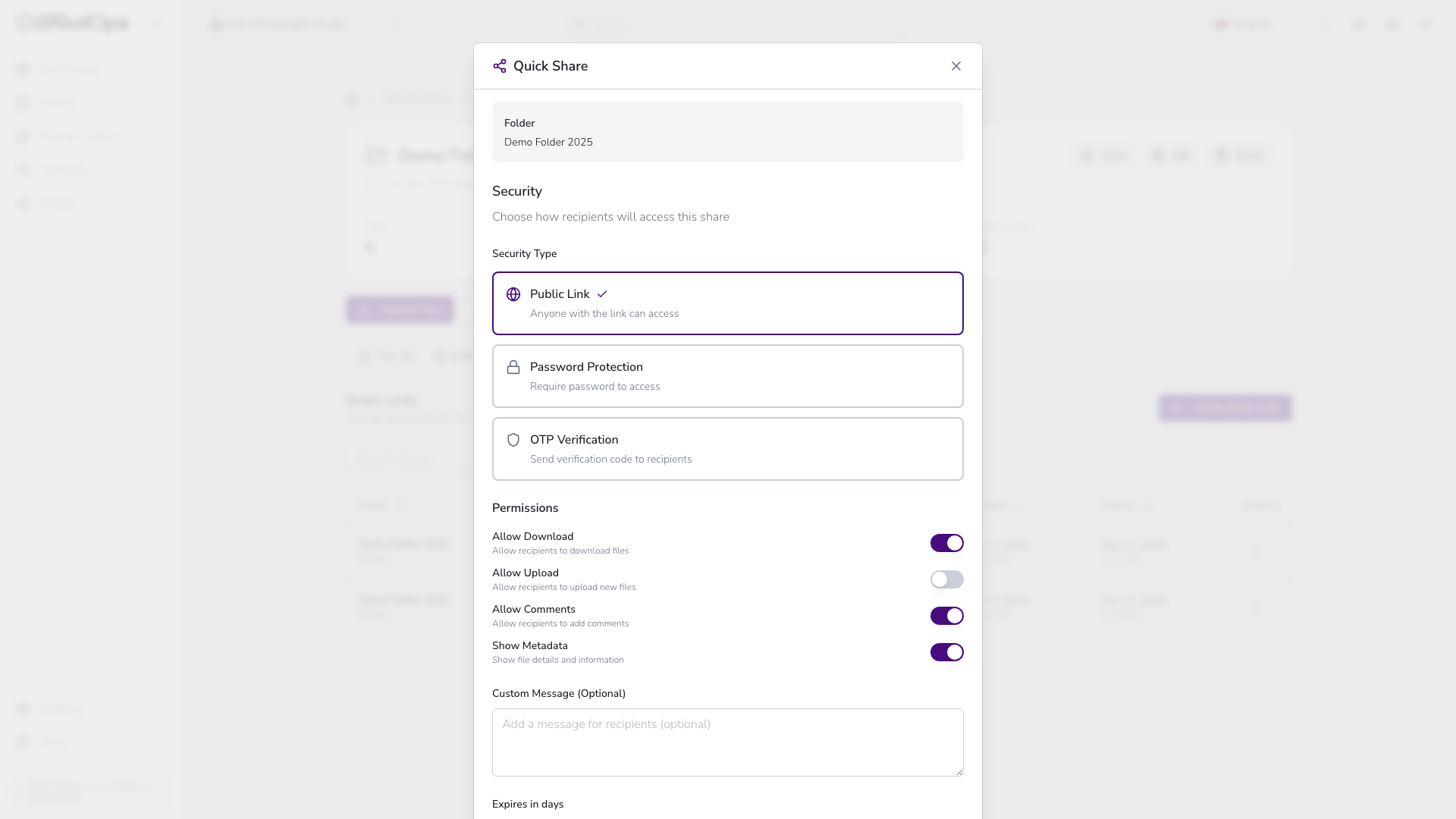Click the 'Allow Upload' permission label
This screenshot has height=819, width=1456.
coord(525,573)
